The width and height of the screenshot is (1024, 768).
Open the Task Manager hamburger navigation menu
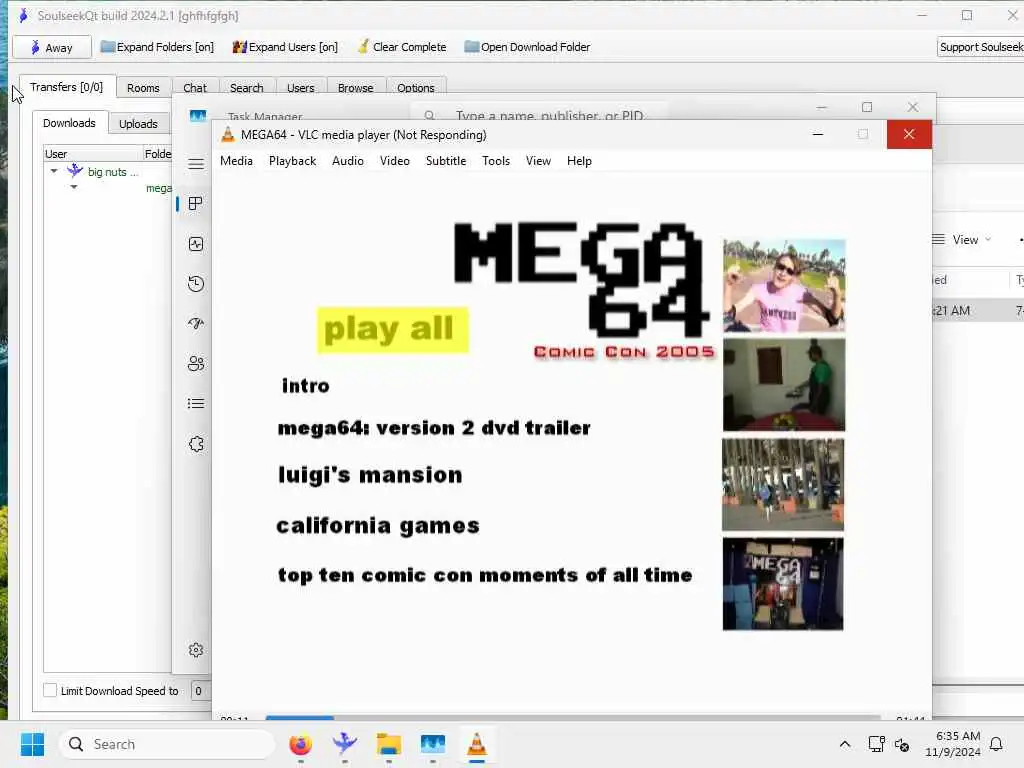tap(196, 164)
